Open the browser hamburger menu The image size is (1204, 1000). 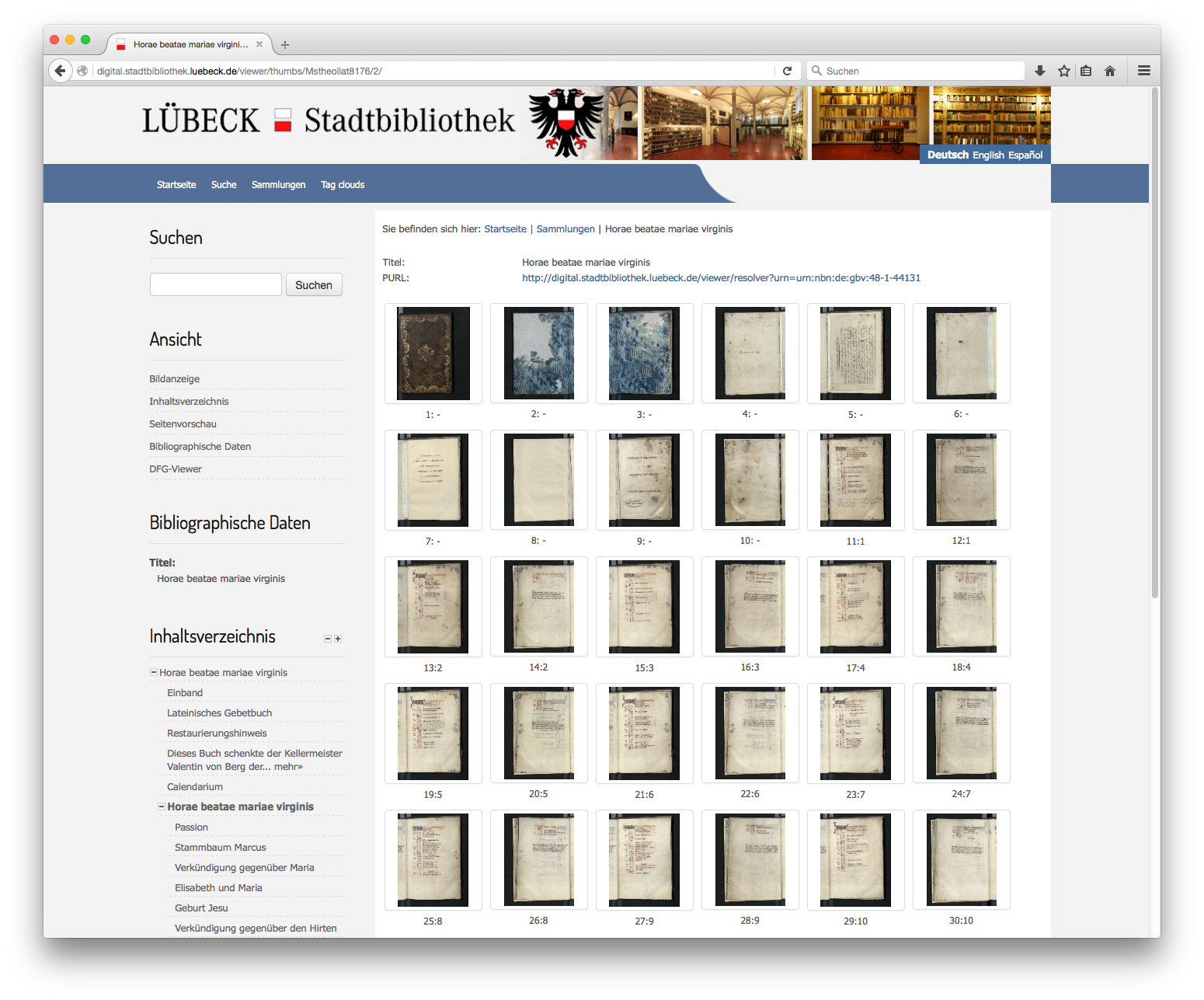(1144, 71)
